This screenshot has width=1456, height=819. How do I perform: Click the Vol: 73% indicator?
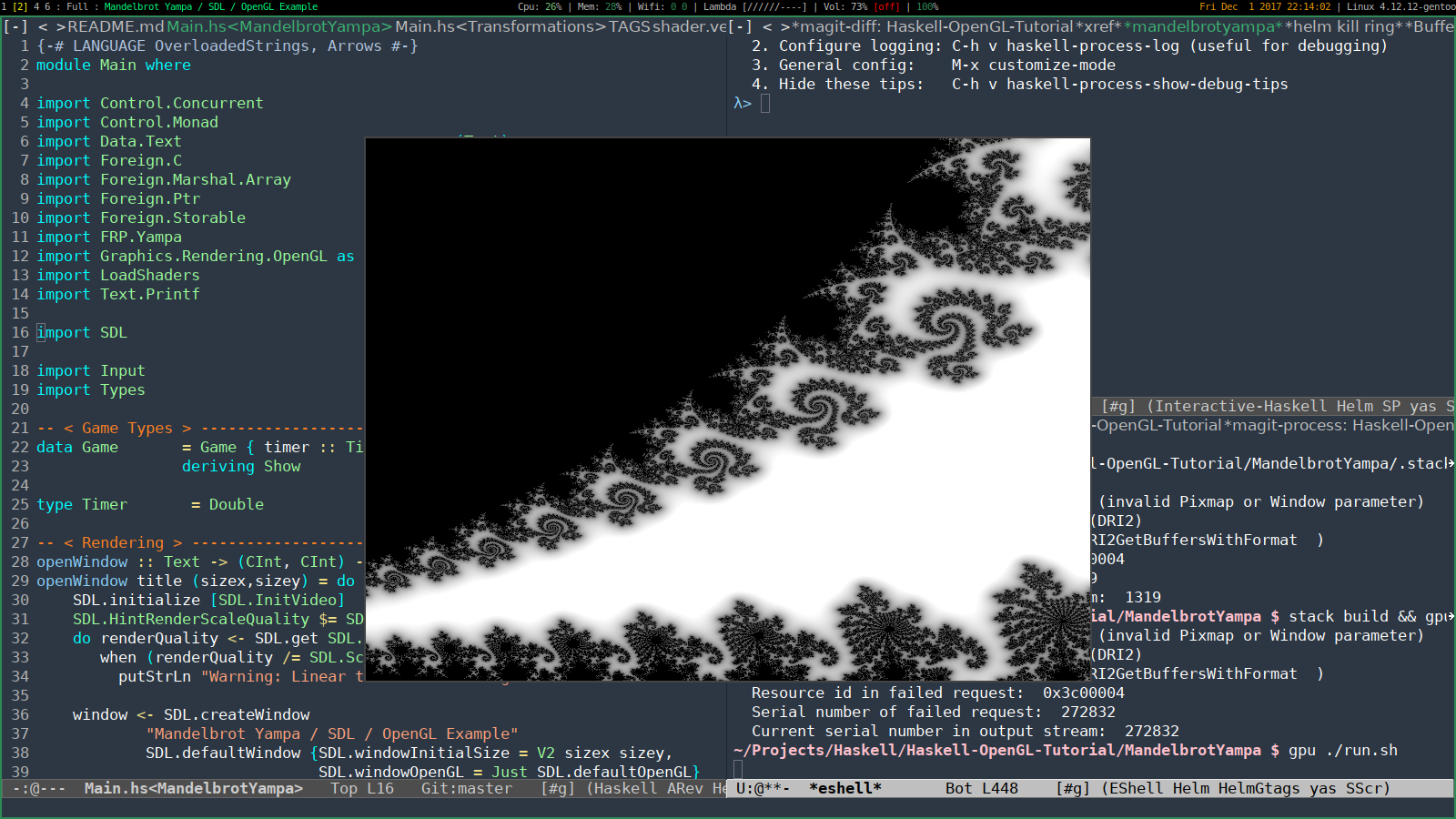coord(845,6)
